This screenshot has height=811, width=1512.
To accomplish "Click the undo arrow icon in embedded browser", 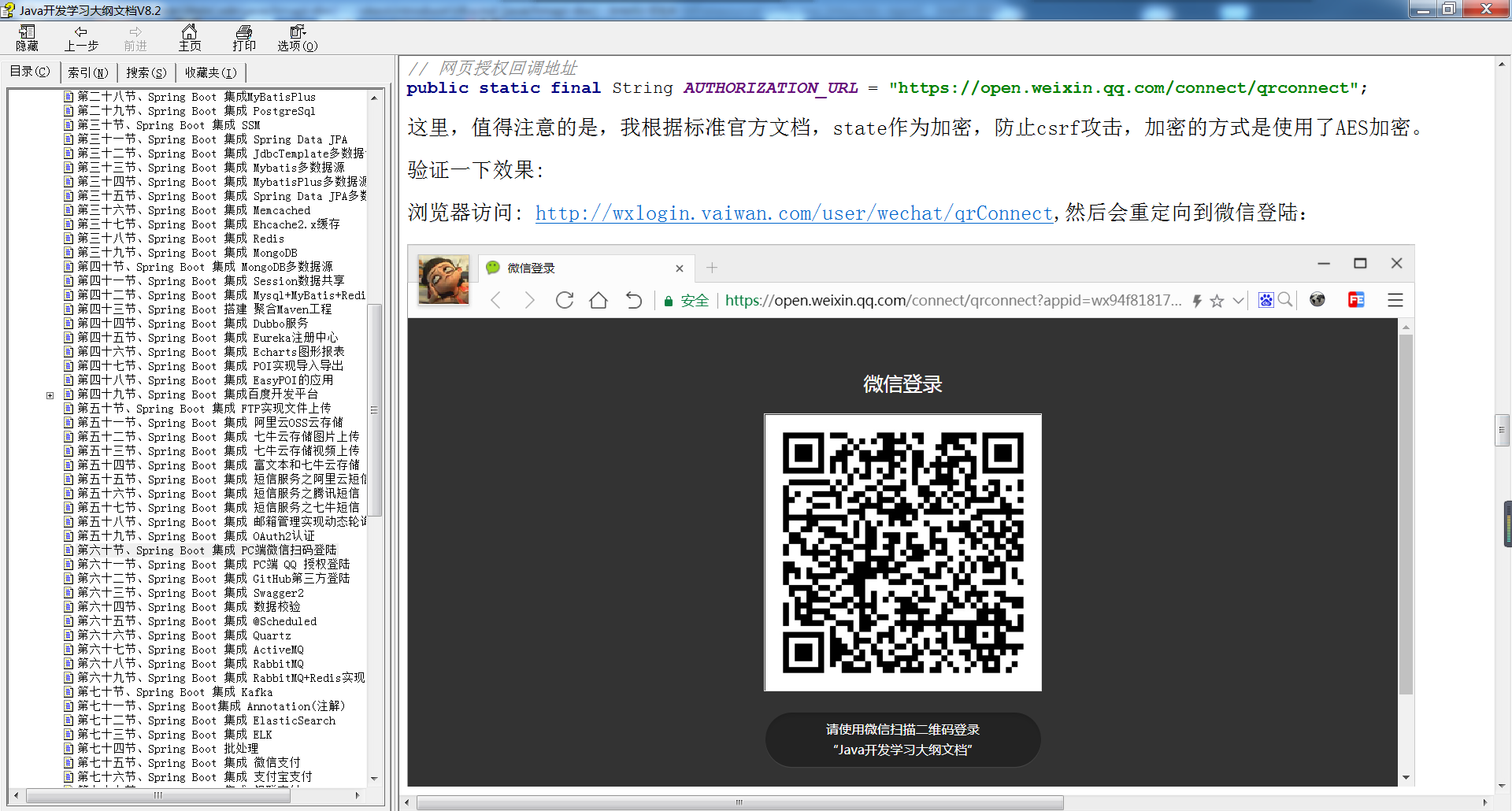I will [633, 300].
